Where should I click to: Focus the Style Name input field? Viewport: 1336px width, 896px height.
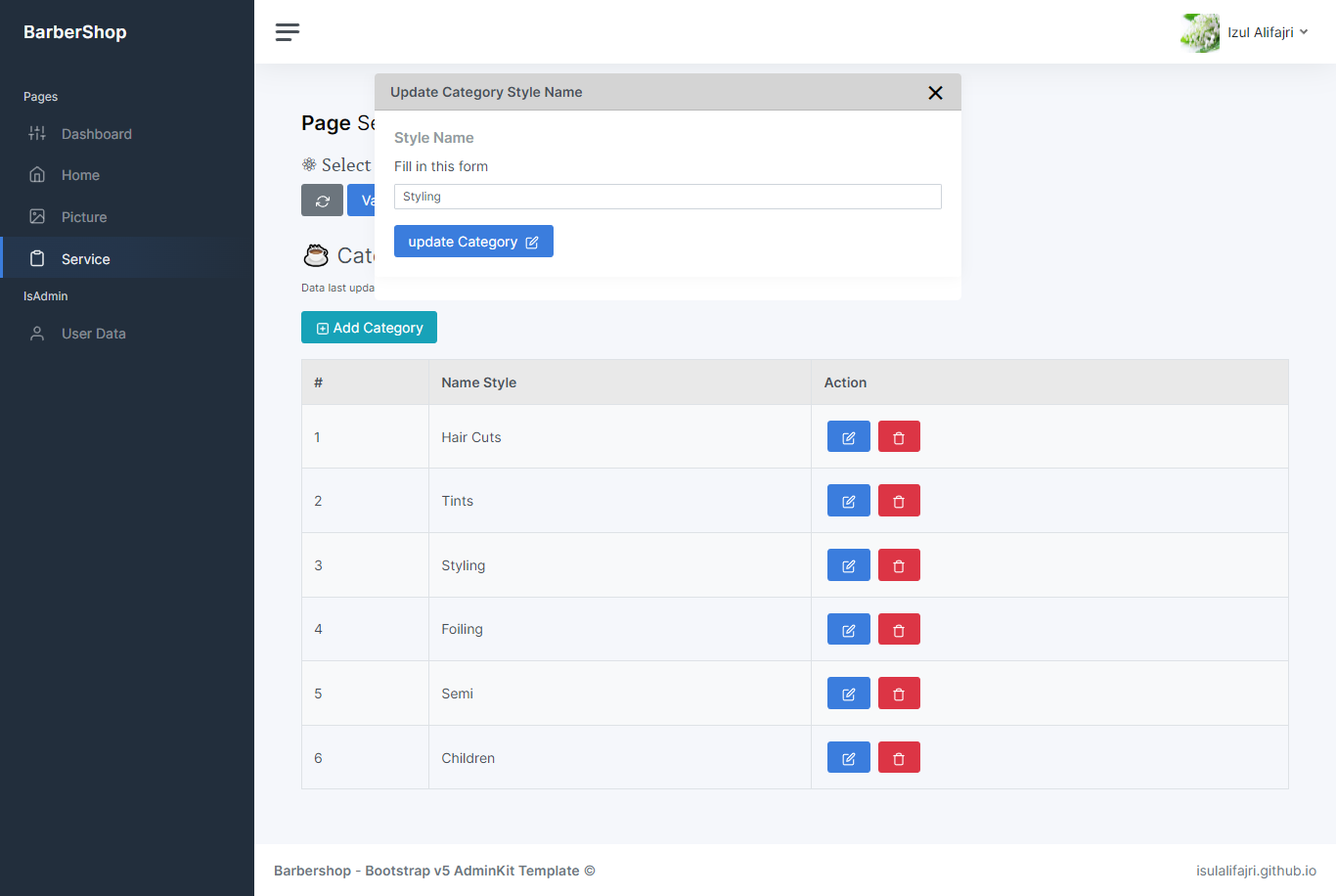coord(667,197)
